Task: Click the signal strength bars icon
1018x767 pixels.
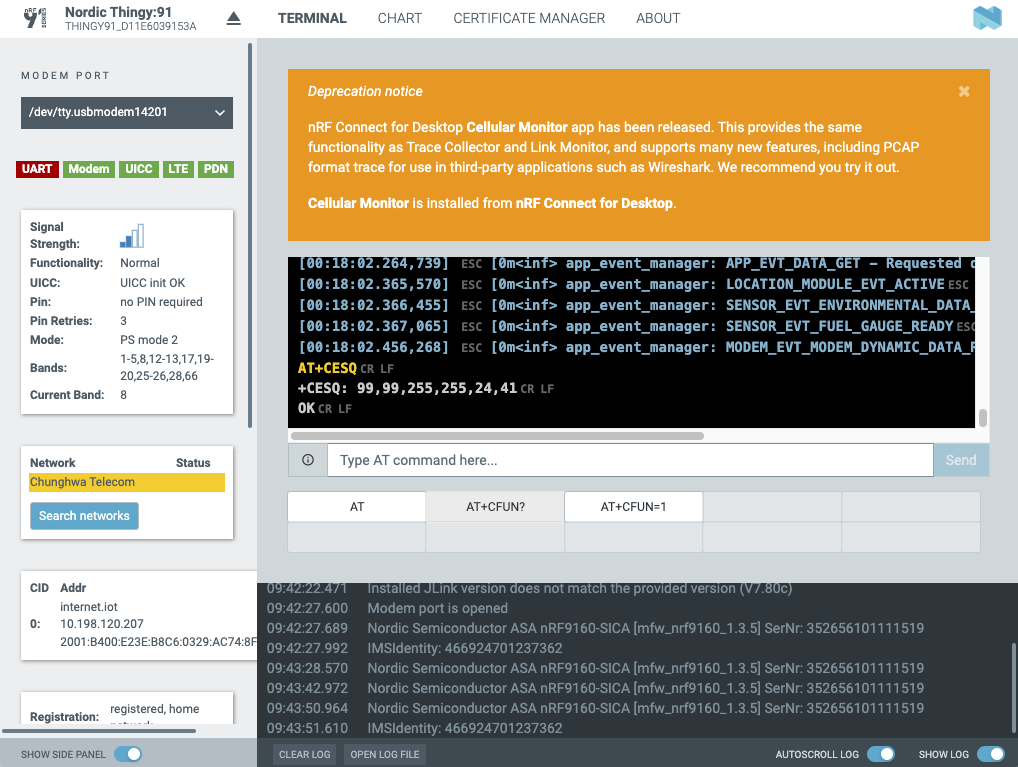Action: (x=132, y=236)
